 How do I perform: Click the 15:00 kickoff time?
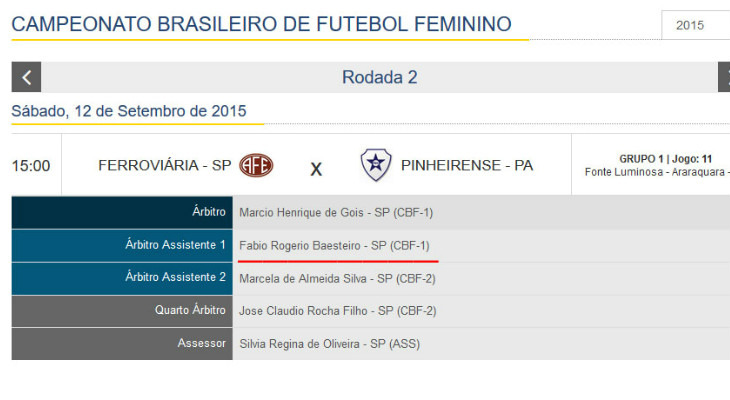pyautogui.click(x=31, y=166)
